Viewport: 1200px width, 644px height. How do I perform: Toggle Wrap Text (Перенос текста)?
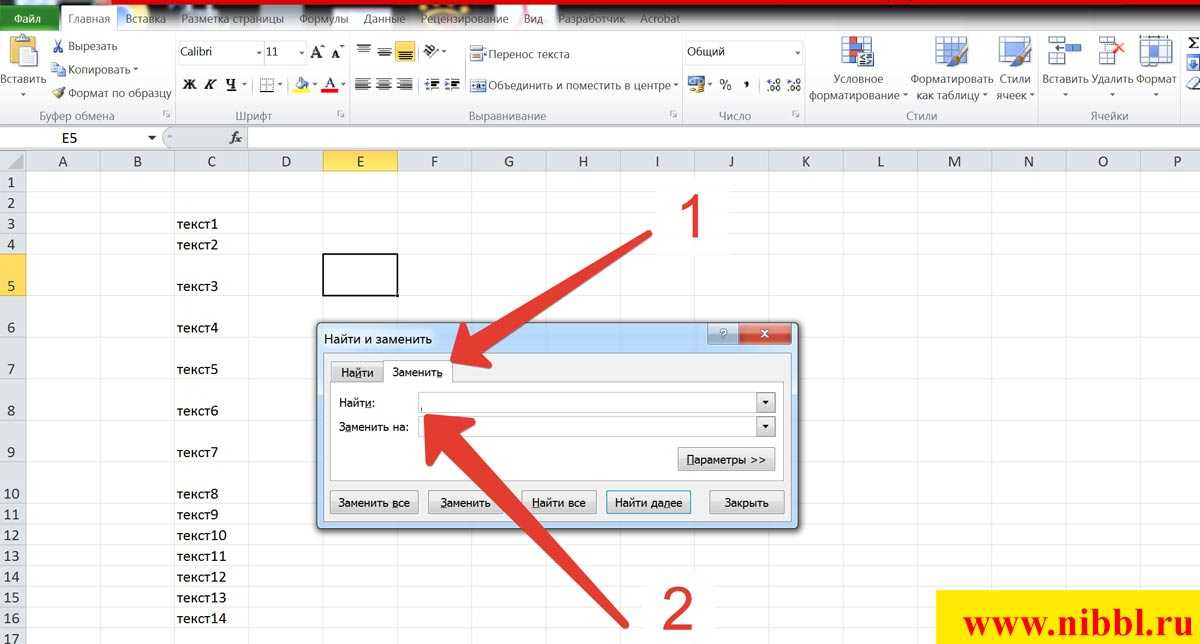pyautogui.click(x=520, y=54)
